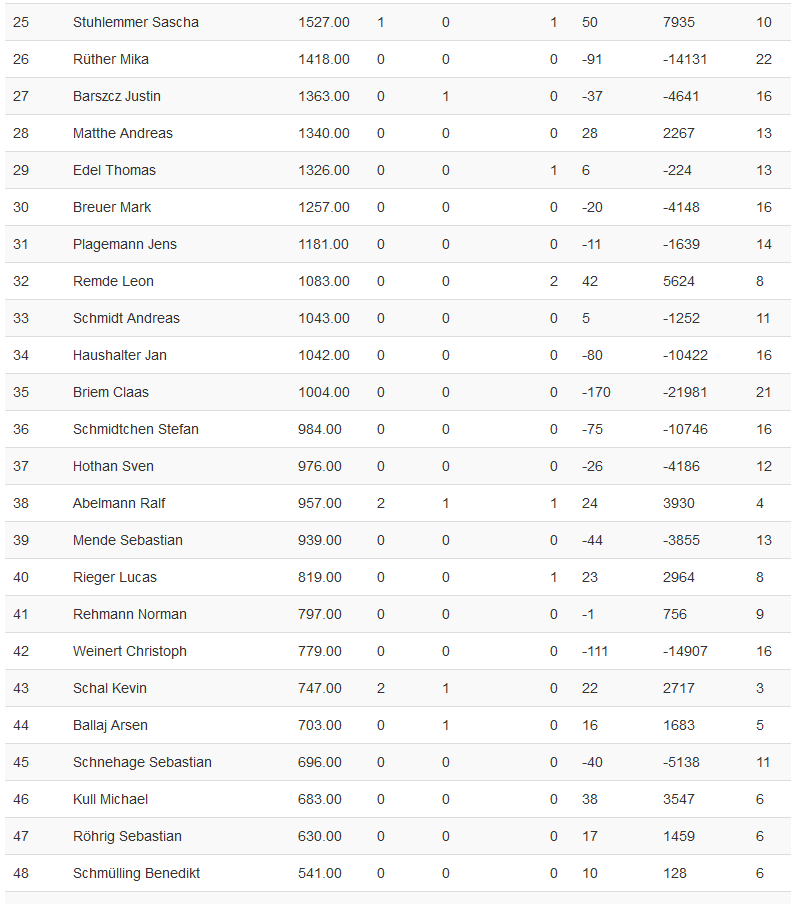Image resolution: width=791 pixels, height=904 pixels.
Task: Select rank number 46 cell
Action: [21, 799]
